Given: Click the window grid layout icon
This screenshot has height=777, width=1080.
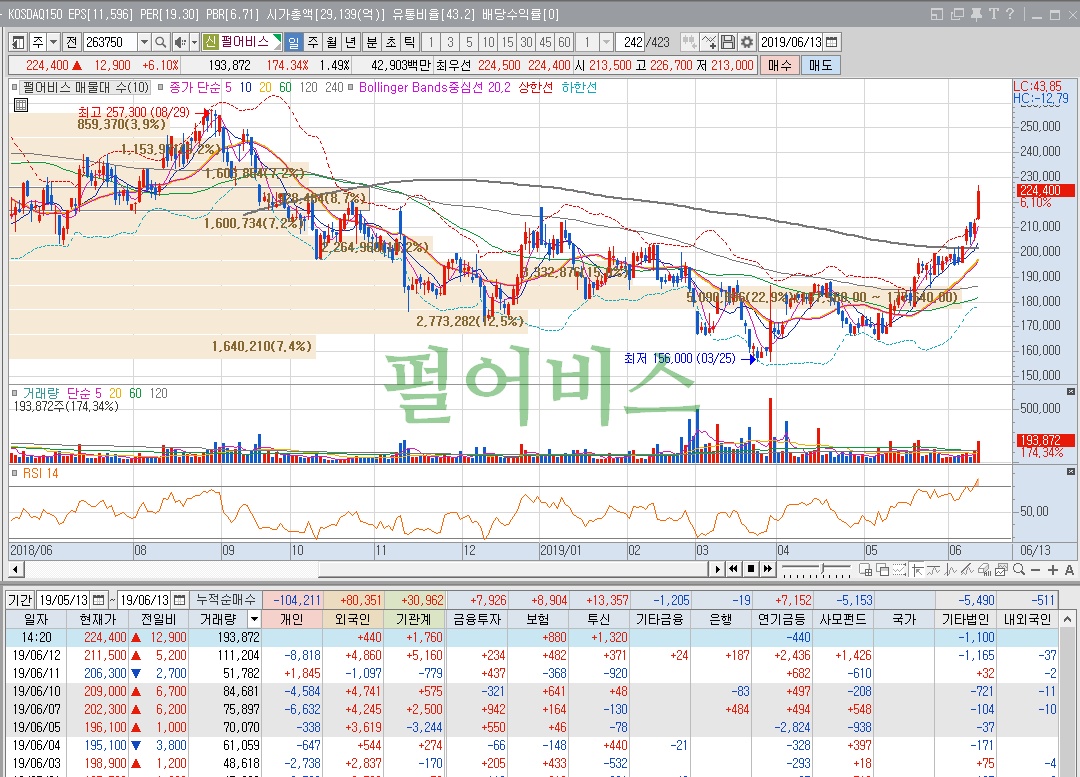Looking at the screenshot, I should [x=866, y=569].
